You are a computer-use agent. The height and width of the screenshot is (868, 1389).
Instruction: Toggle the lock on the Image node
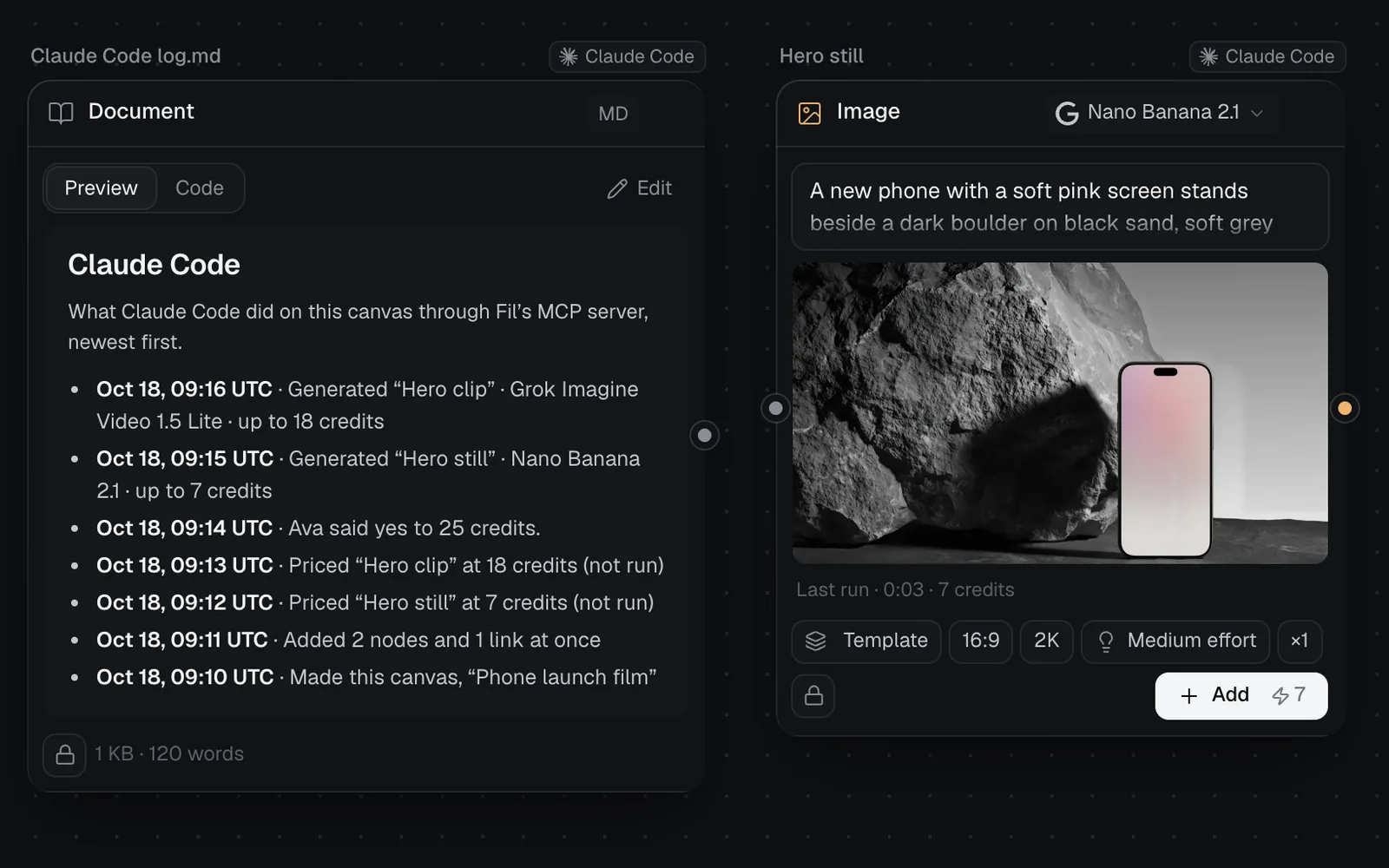pyautogui.click(x=813, y=696)
